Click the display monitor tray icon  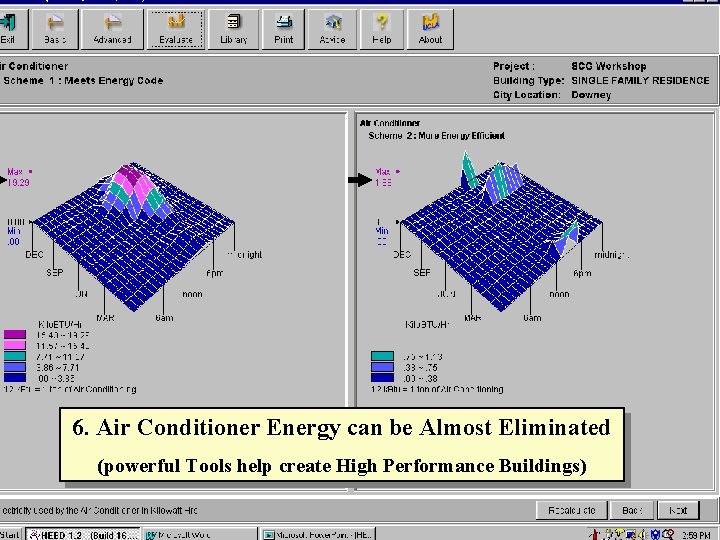(x=631, y=534)
